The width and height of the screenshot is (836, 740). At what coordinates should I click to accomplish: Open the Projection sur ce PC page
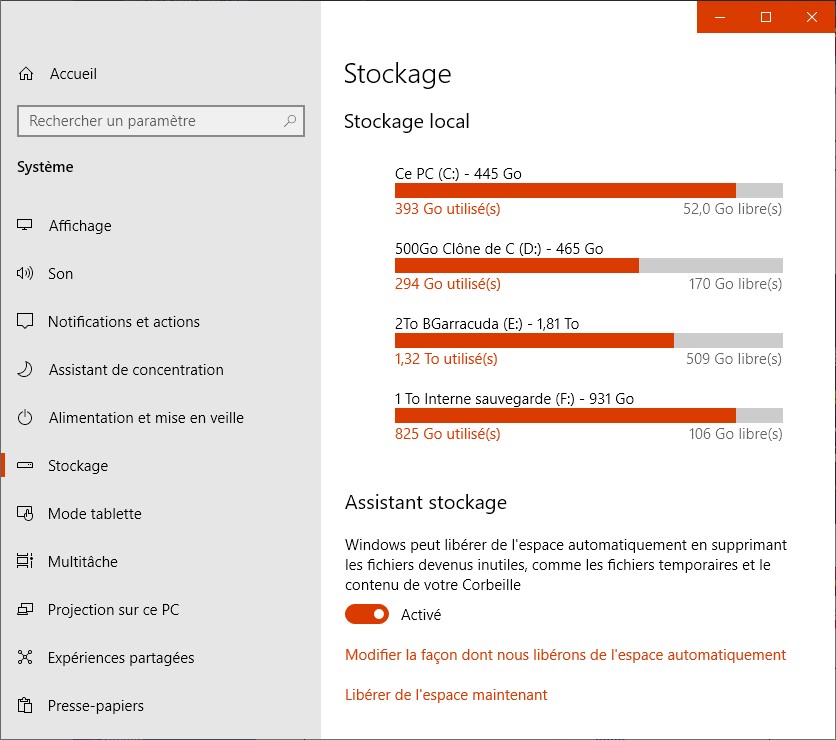113,610
